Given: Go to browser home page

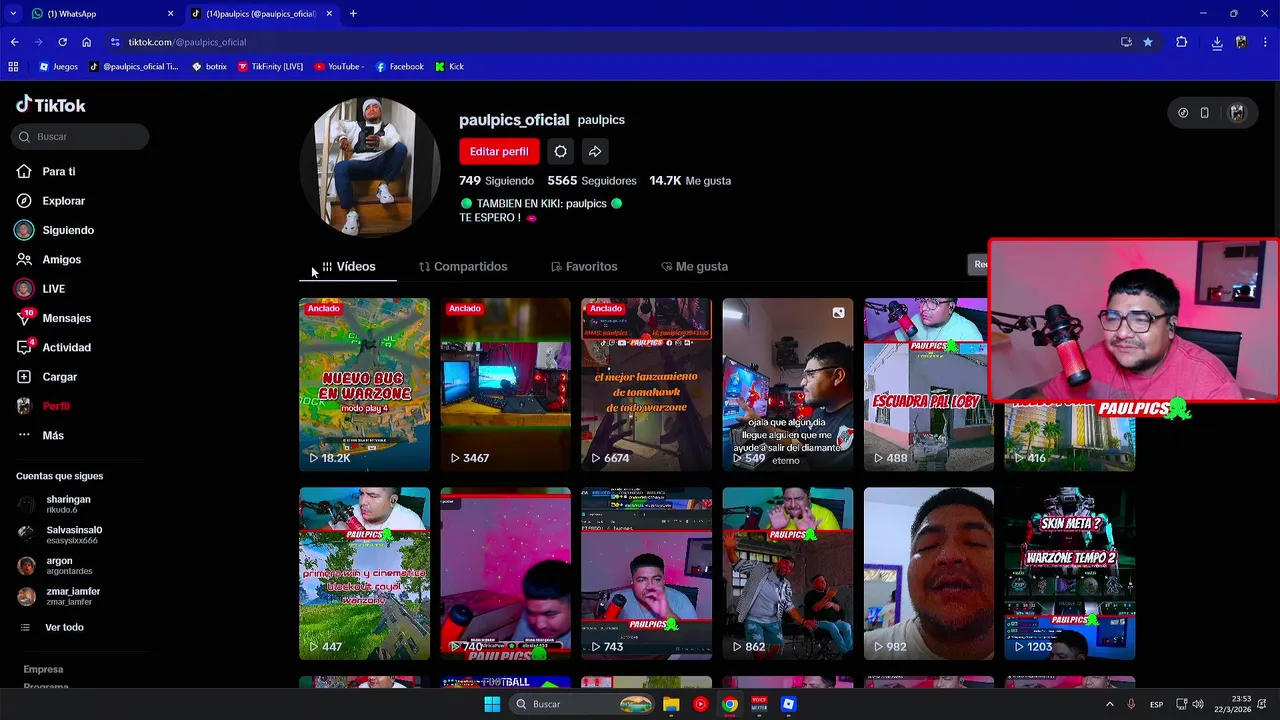Looking at the screenshot, I should click(86, 42).
